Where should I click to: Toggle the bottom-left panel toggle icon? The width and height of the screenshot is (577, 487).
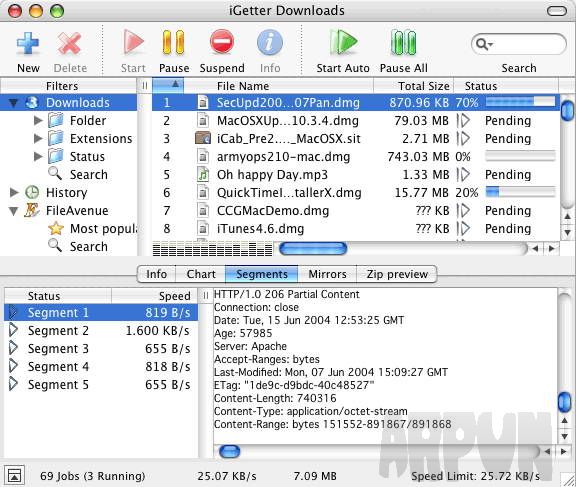14,475
